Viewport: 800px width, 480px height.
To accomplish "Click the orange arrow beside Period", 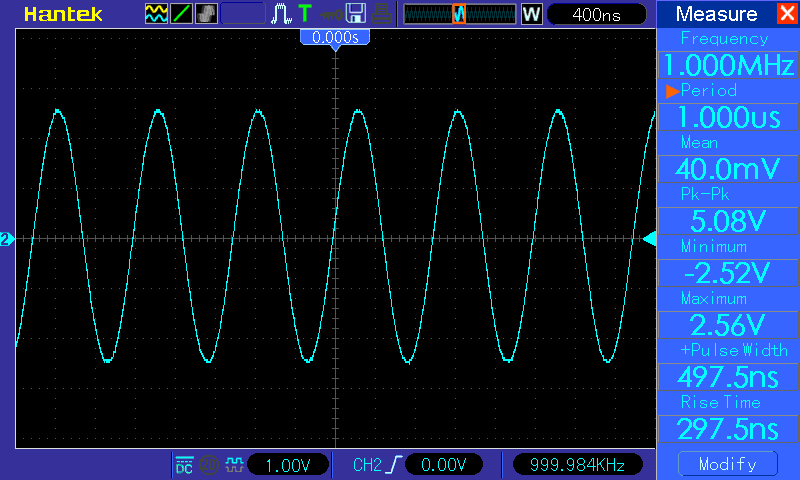I will coord(672,91).
